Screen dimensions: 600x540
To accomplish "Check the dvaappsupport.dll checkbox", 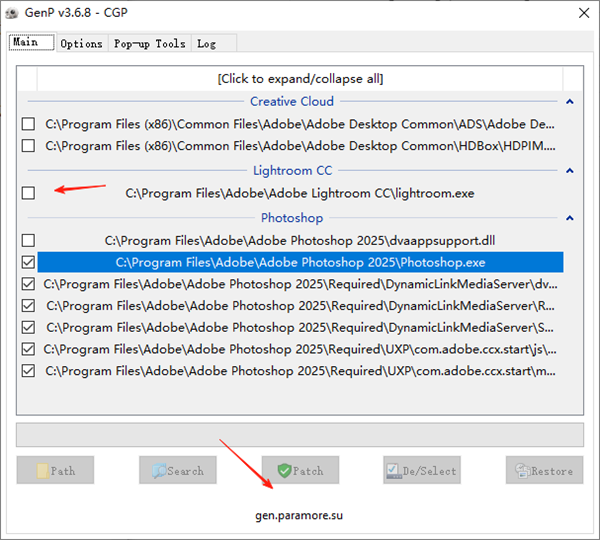I will coord(28,240).
